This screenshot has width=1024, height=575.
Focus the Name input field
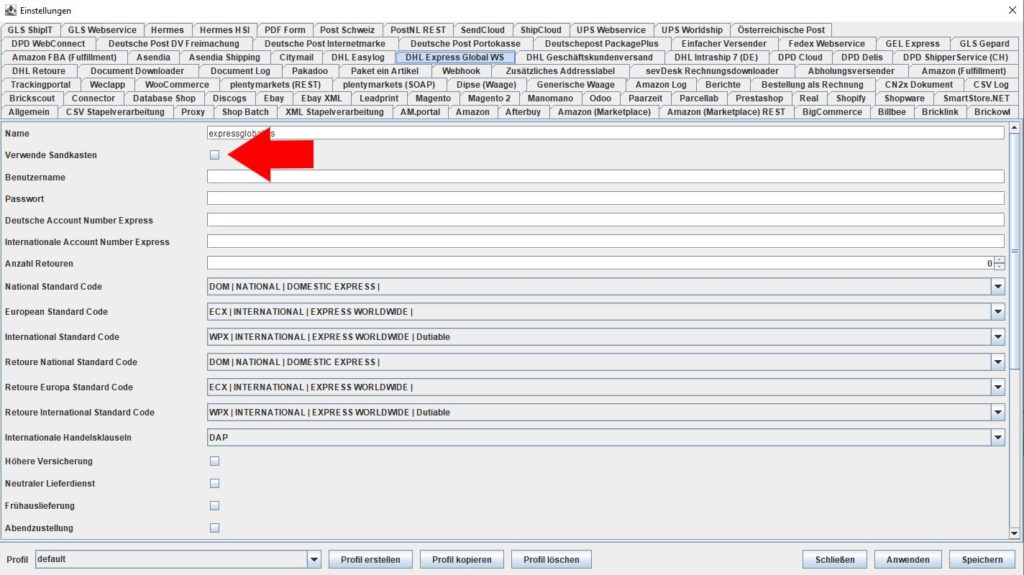(605, 133)
